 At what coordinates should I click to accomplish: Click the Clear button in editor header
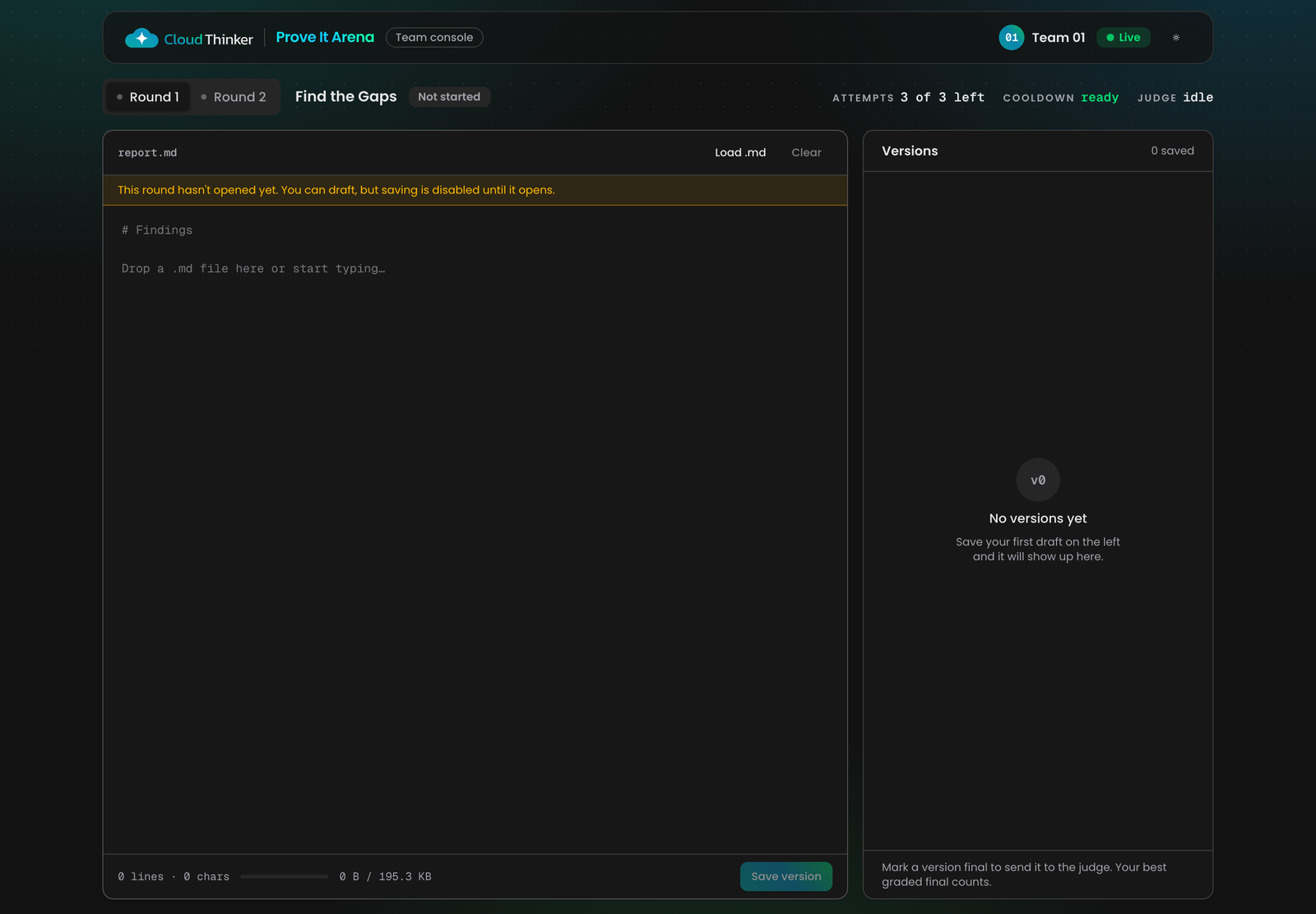pyautogui.click(x=806, y=152)
